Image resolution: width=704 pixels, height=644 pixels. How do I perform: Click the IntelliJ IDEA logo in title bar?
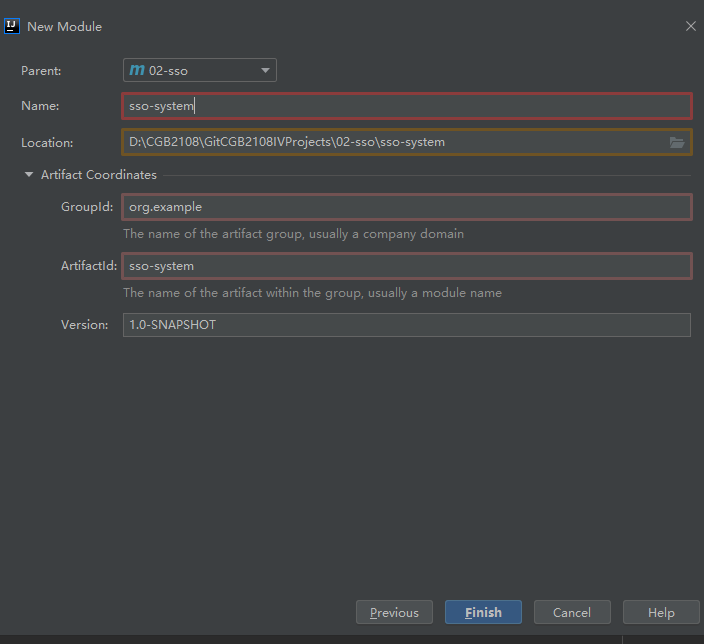click(12, 26)
